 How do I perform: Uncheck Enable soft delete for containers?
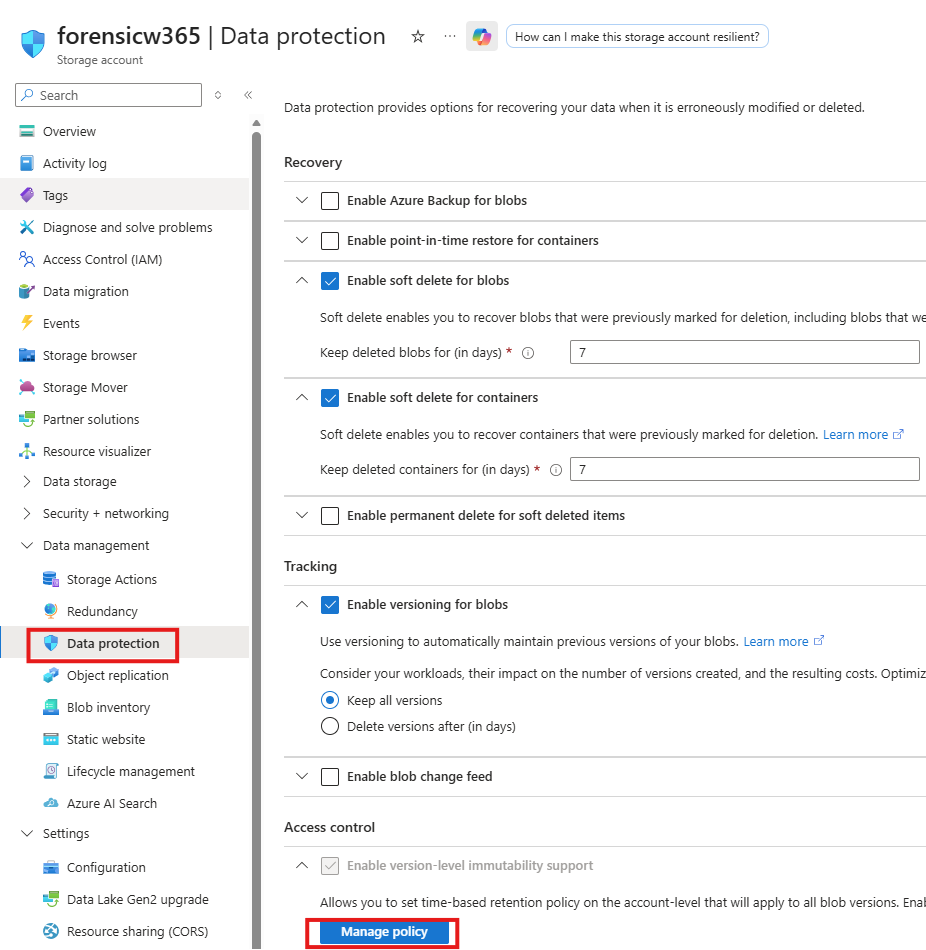pos(330,397)
